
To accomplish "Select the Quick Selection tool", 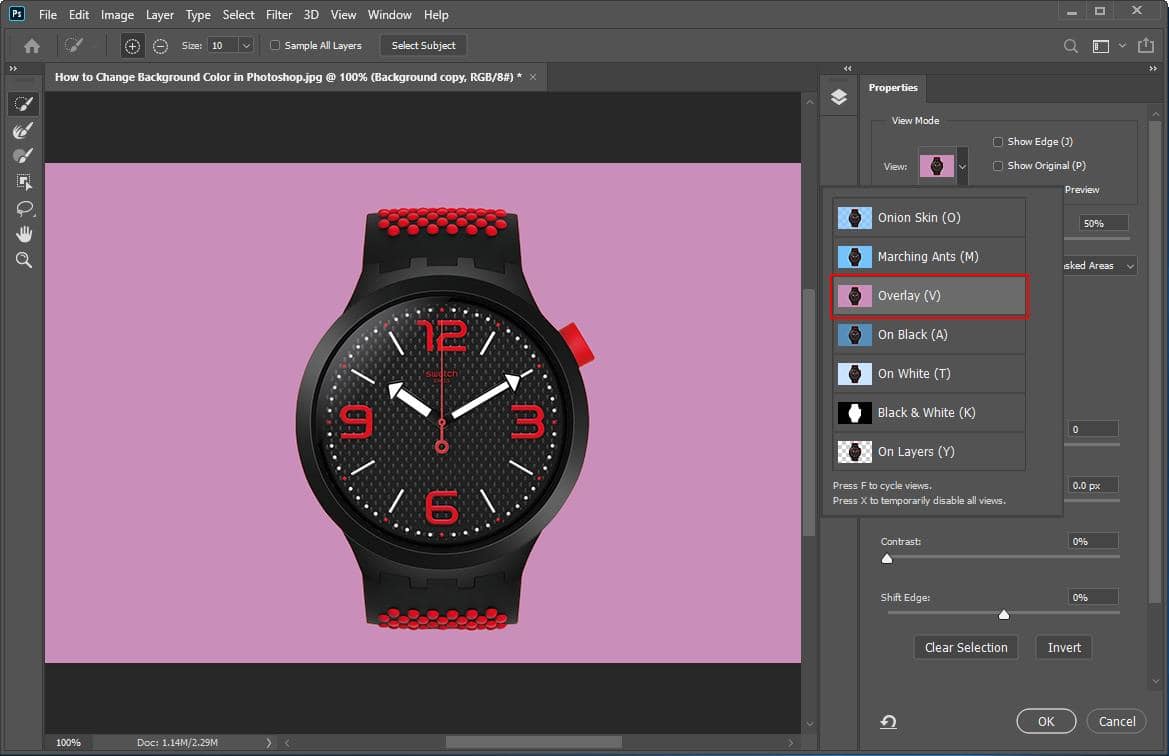I will [x=25, y=103].
